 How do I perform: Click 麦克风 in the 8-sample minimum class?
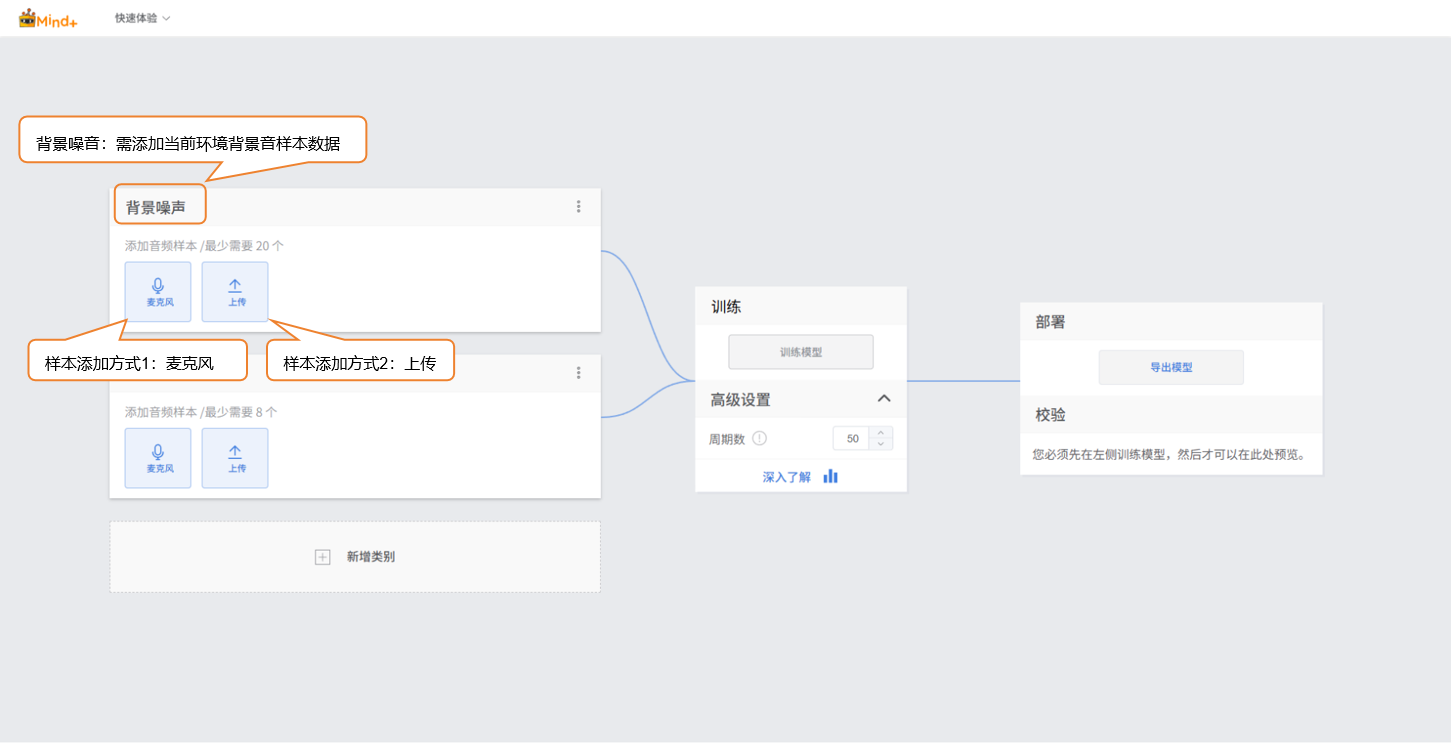coord(158,458)
